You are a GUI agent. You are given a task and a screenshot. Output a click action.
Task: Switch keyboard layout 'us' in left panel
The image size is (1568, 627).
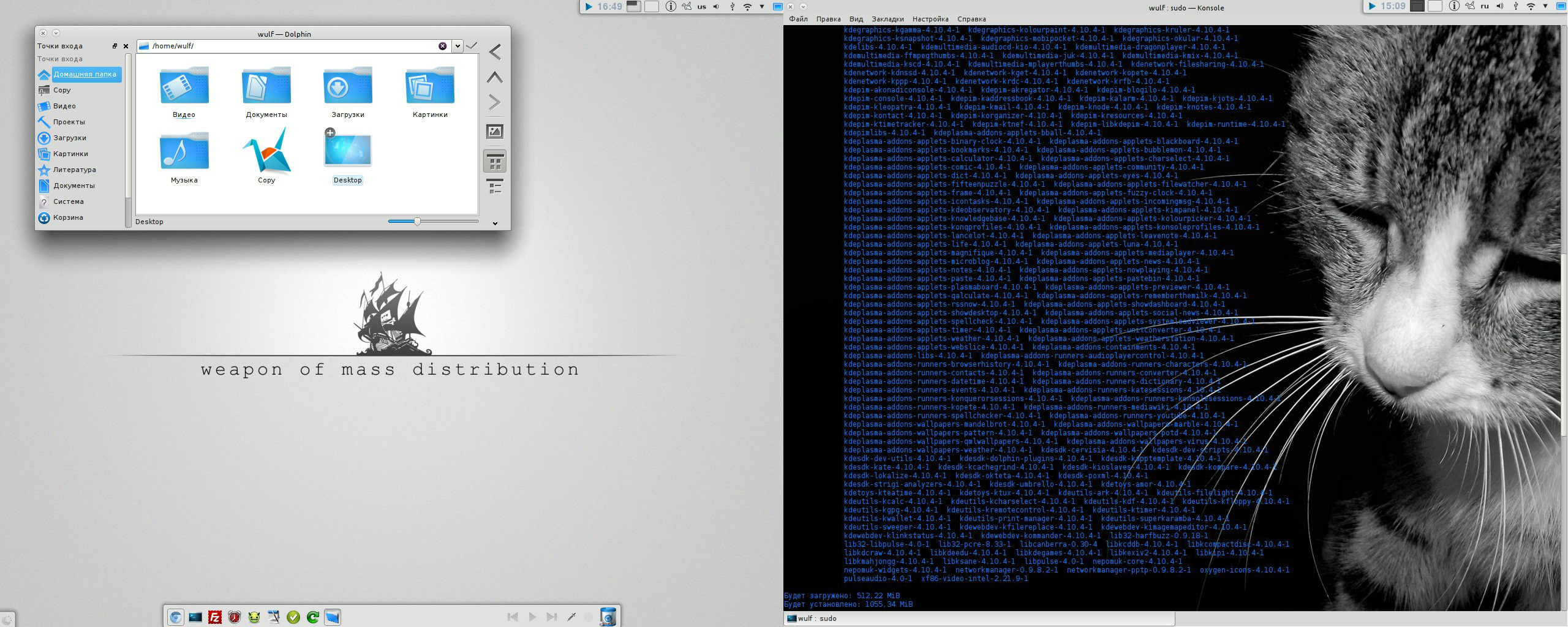701,7
